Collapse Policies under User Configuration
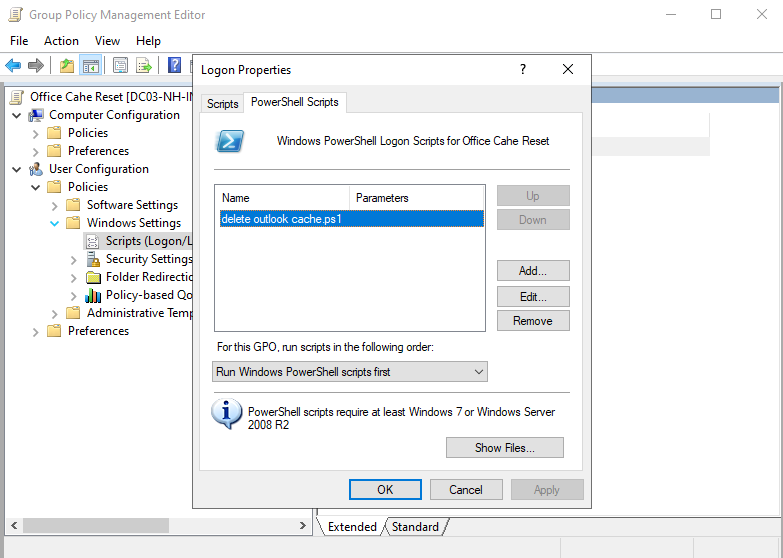This screenshot has height=558, width=783. tap(35, 187)
